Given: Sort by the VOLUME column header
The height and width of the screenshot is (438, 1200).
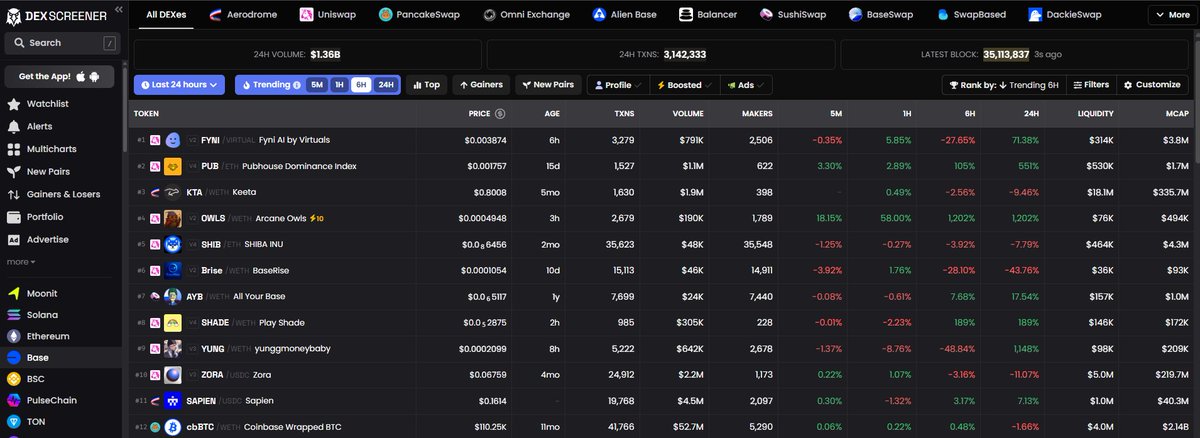Looking at the screenshot, I should coord(688,114).
